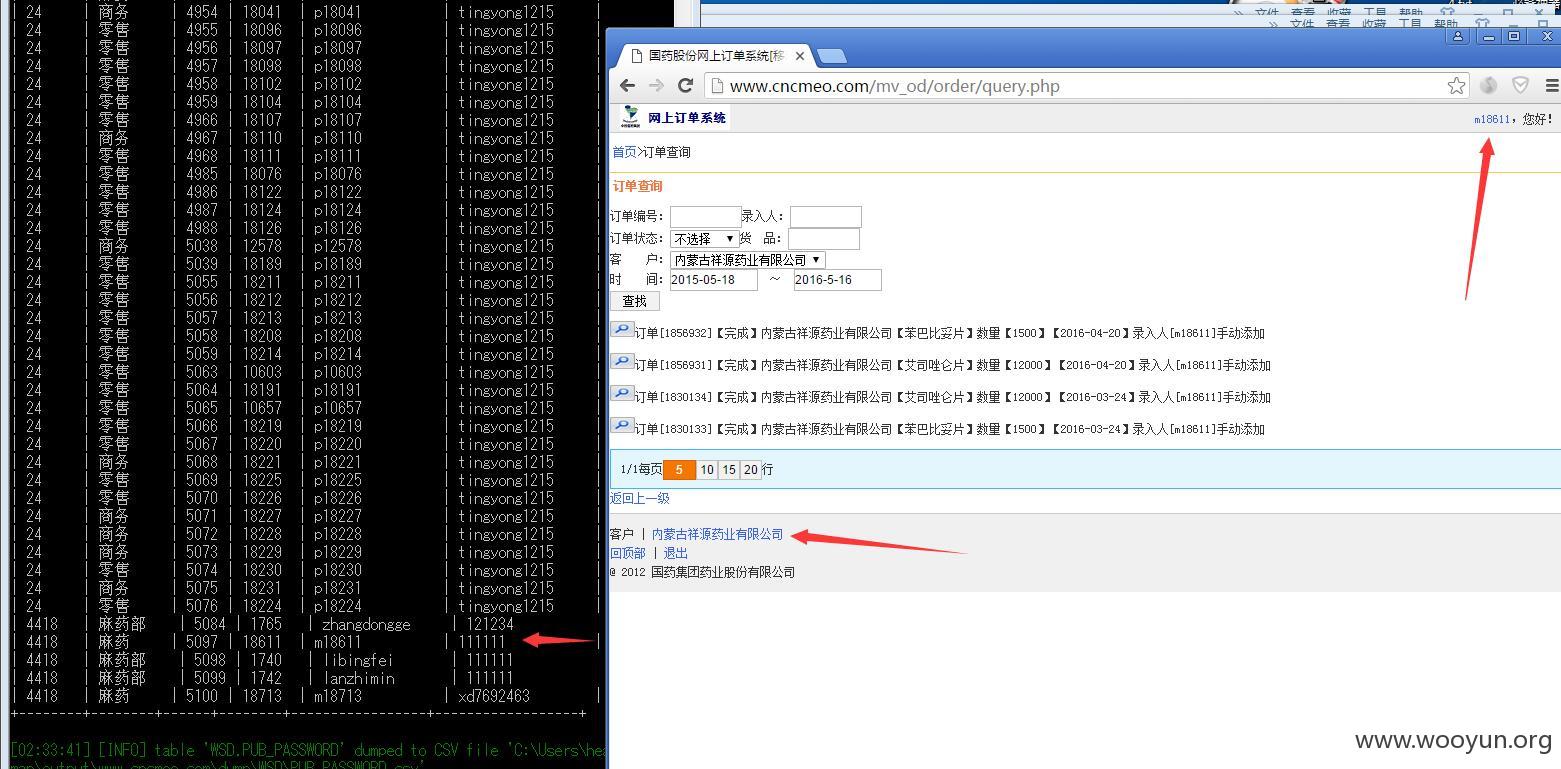This screenshot has height=769, width=1561.
Task: Set 20 rows per page
Action: 751,469
